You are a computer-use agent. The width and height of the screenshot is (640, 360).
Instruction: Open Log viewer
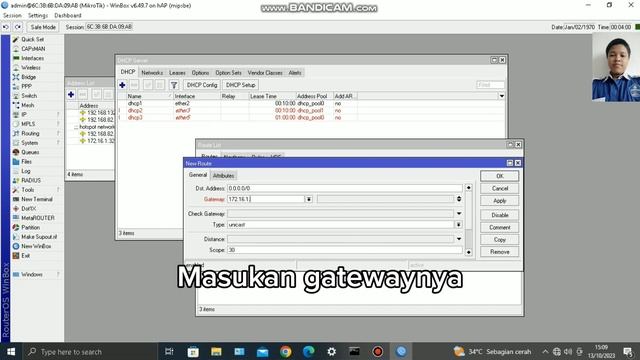point(26,171)
